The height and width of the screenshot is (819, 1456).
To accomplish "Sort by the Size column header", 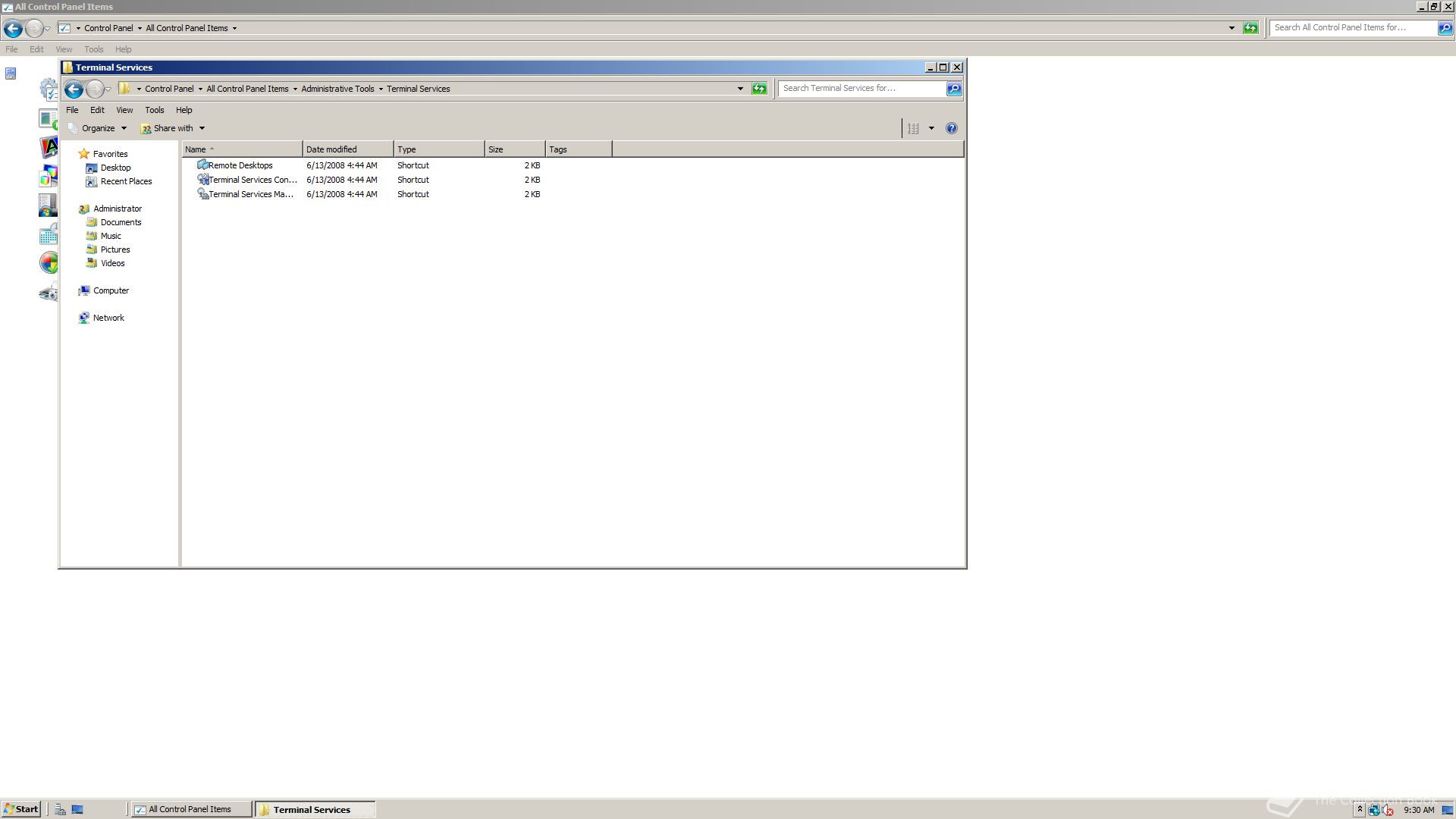I will [515, 149].
